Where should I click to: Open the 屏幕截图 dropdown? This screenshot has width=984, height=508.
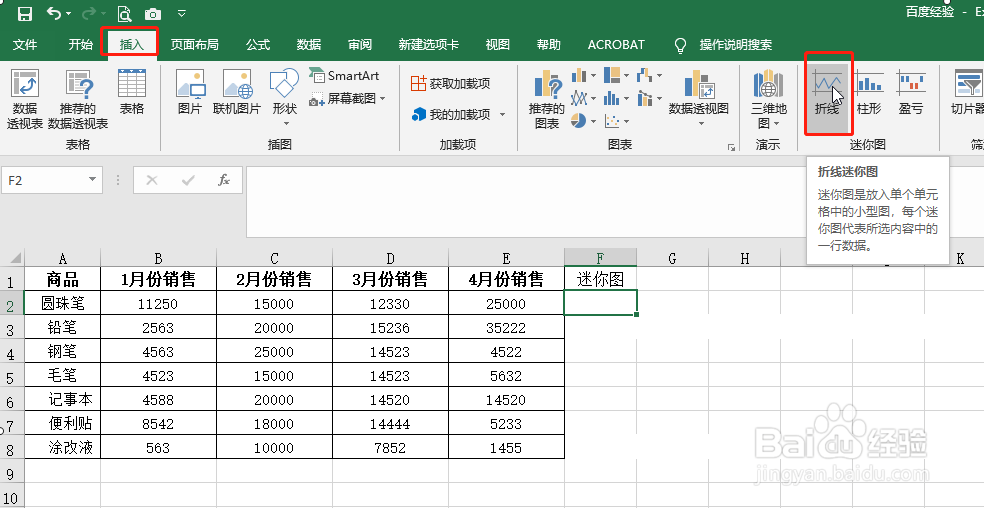coord(347,99)
